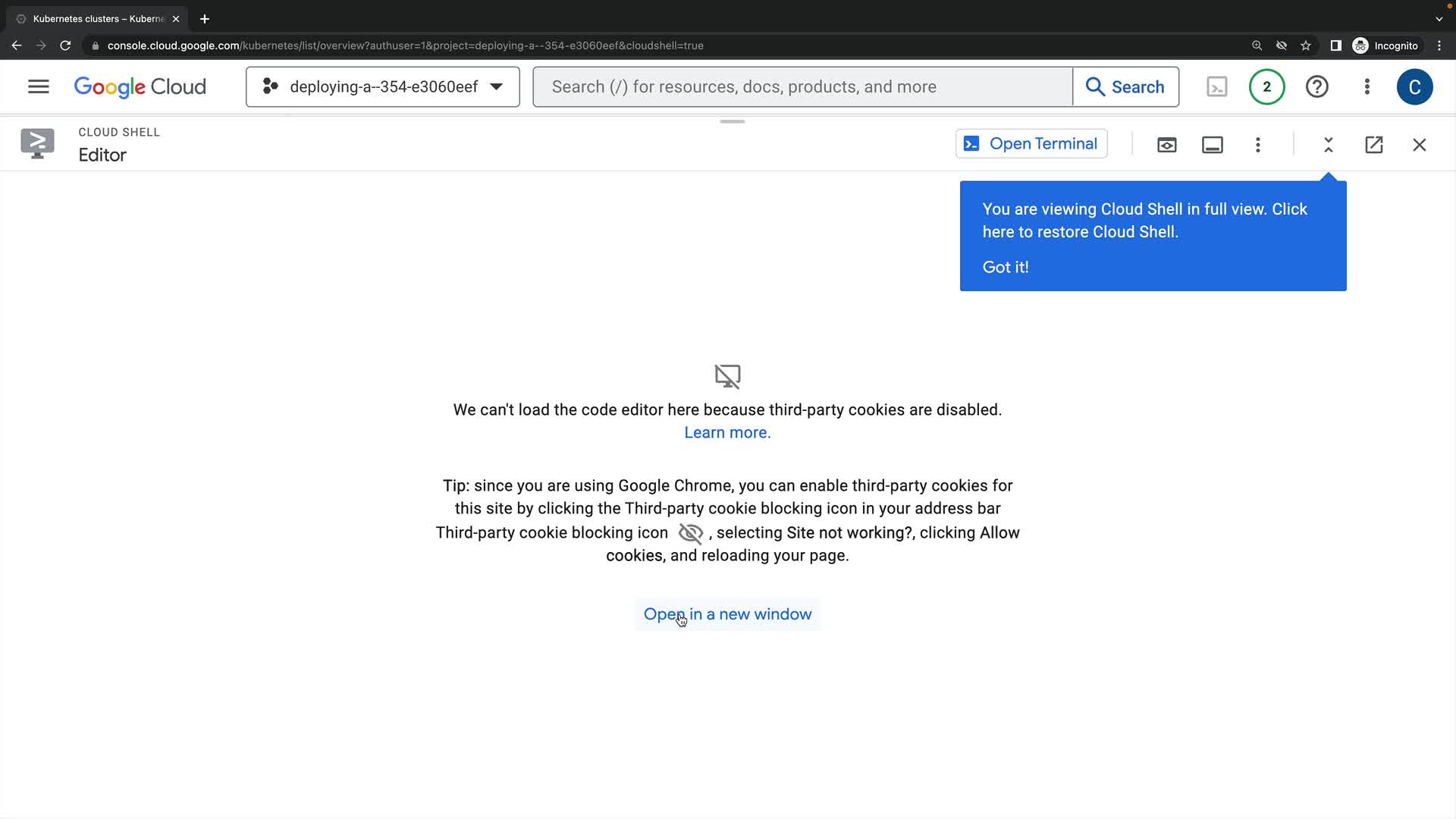This screenshot has height=819, width=1456.
Task: Toggle restore Cloud Shell collapse arrows
Action: [x=1328, y=145]
